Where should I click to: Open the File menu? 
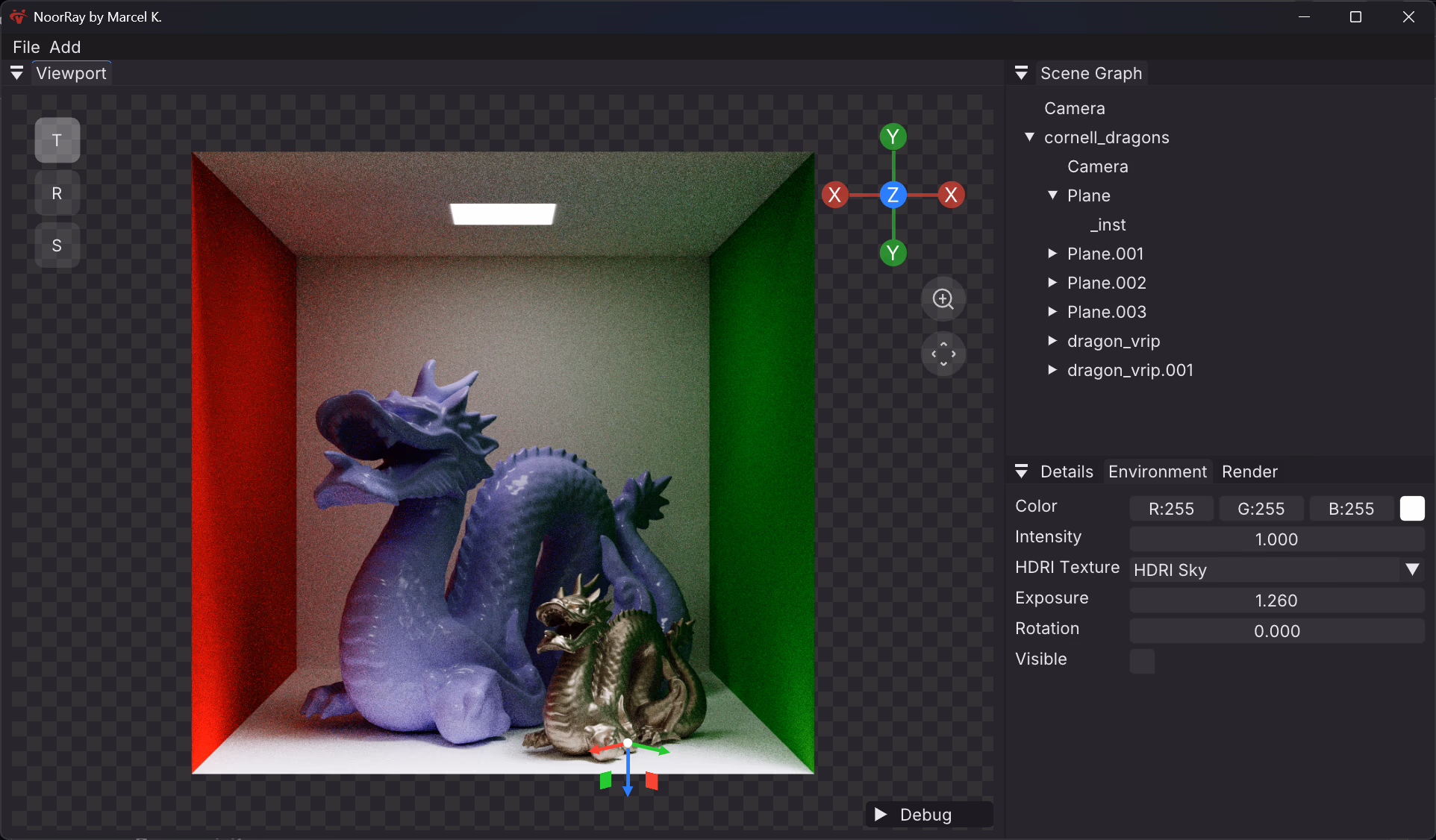(26, 47)
